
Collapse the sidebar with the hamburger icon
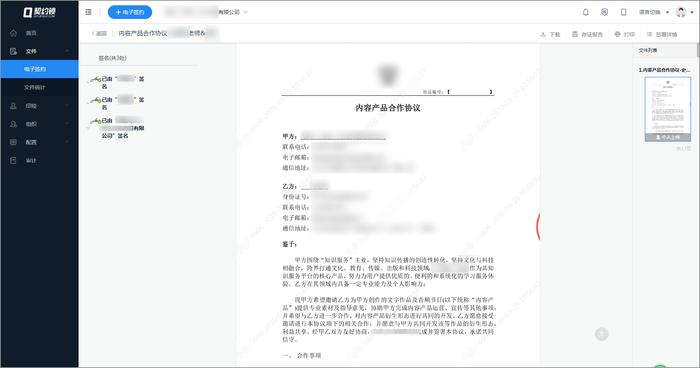click(88, 12)
